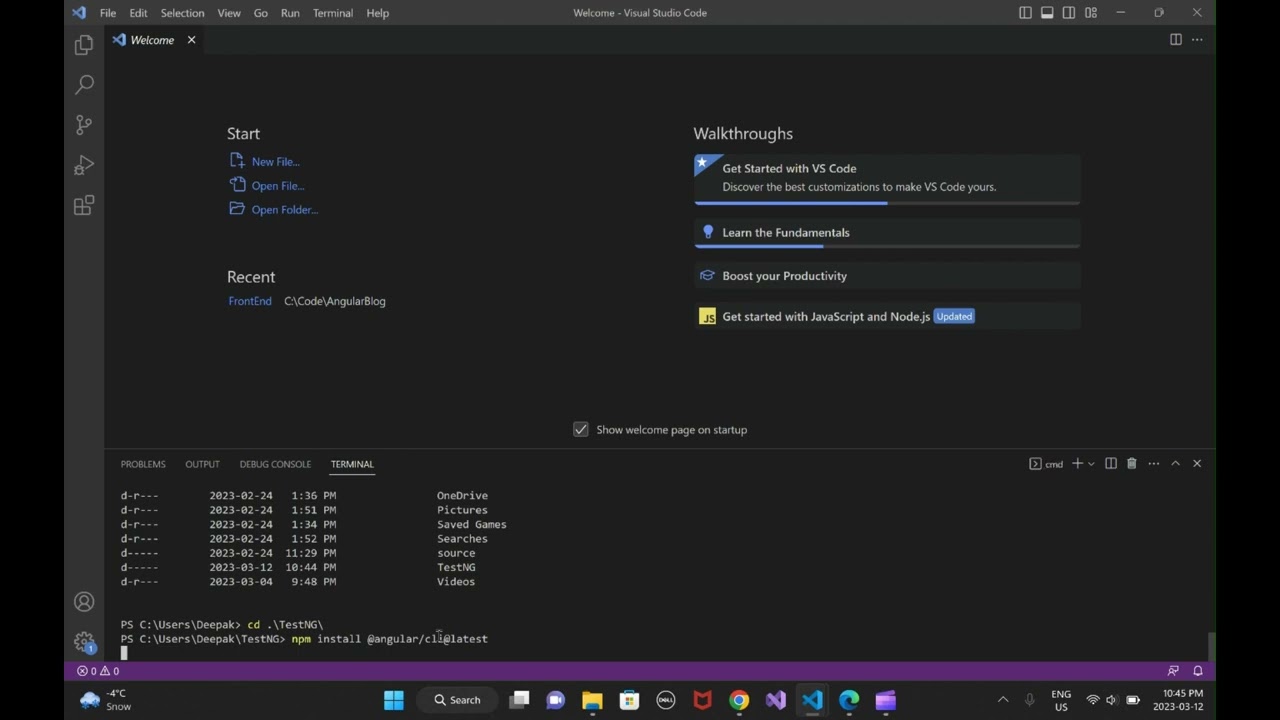Viewport: 1280px width, 720px height.
Task: Select the Welcome editor tab
Action: (x=153, y=40)
